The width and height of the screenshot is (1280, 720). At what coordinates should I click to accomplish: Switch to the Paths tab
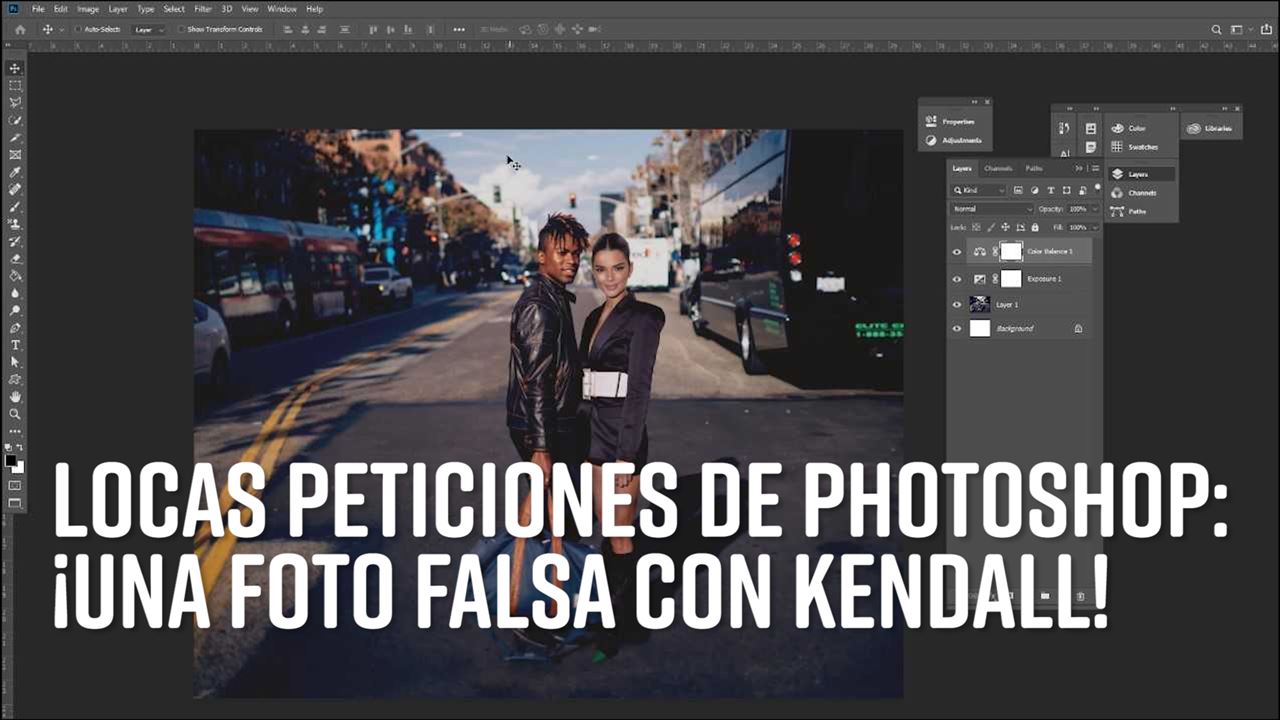pyautogui.click(x=1034, y=168)
